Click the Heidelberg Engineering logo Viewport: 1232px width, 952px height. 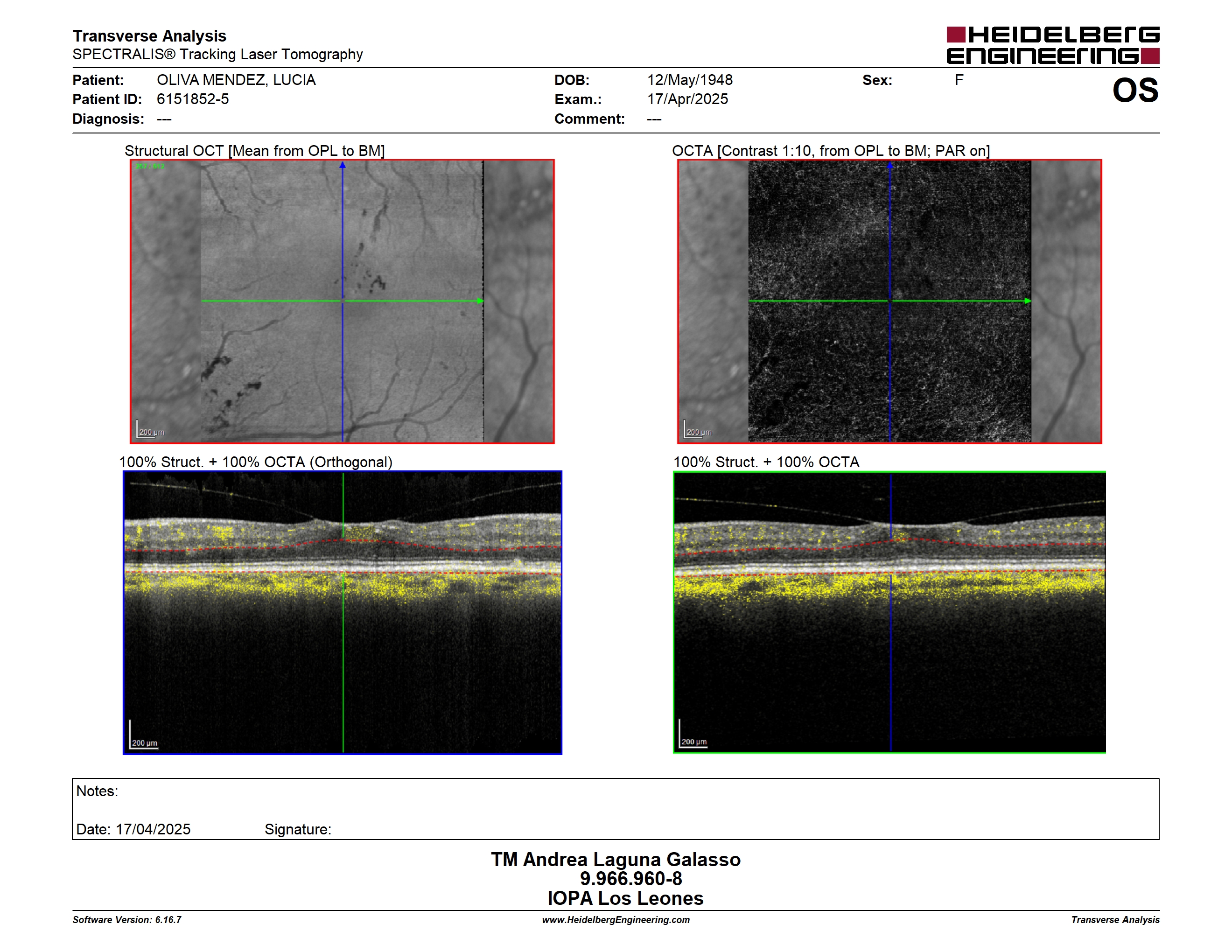click(1053, 45)
